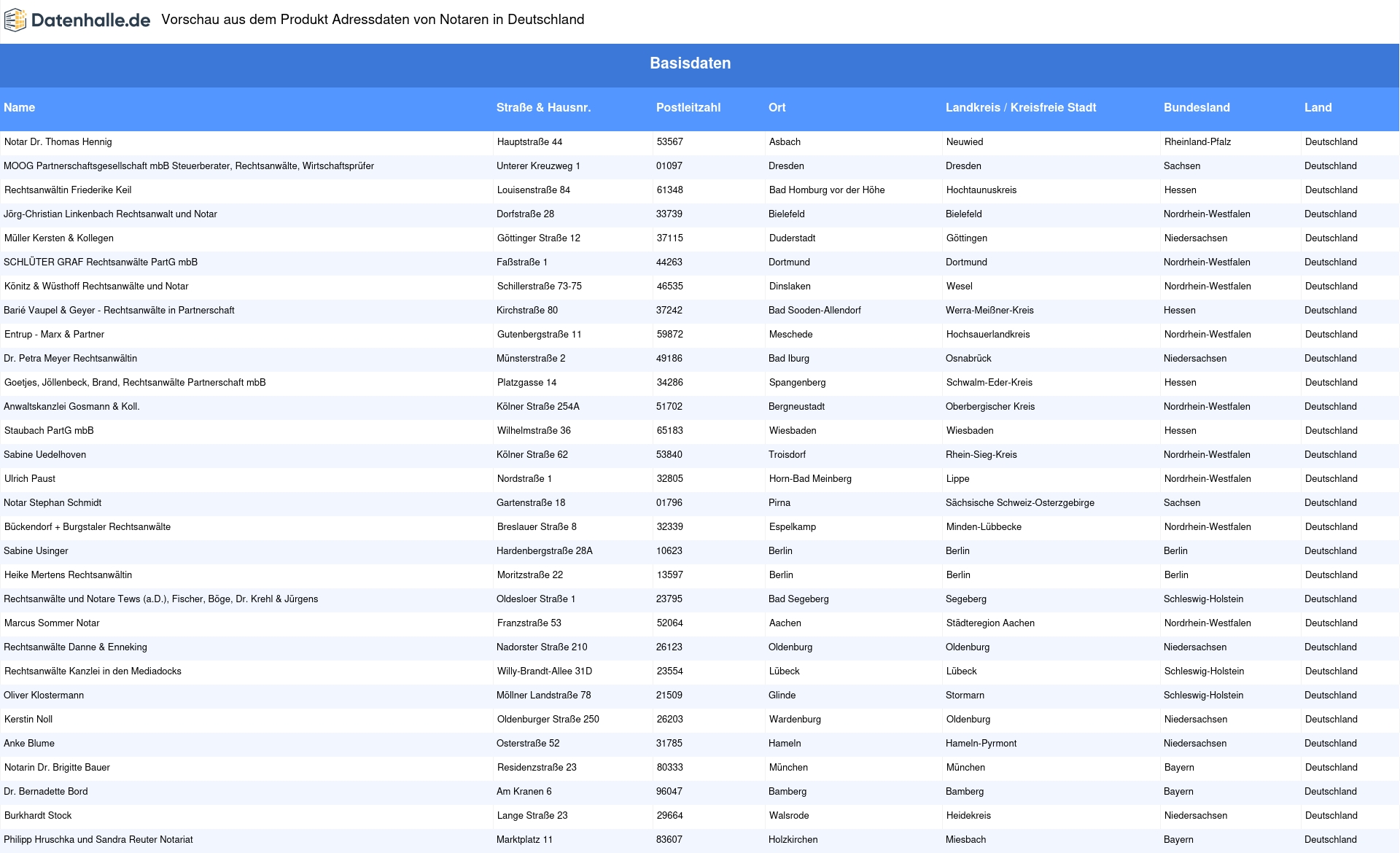Select the district Werra-Meißner-Kreis

[989, 311]
